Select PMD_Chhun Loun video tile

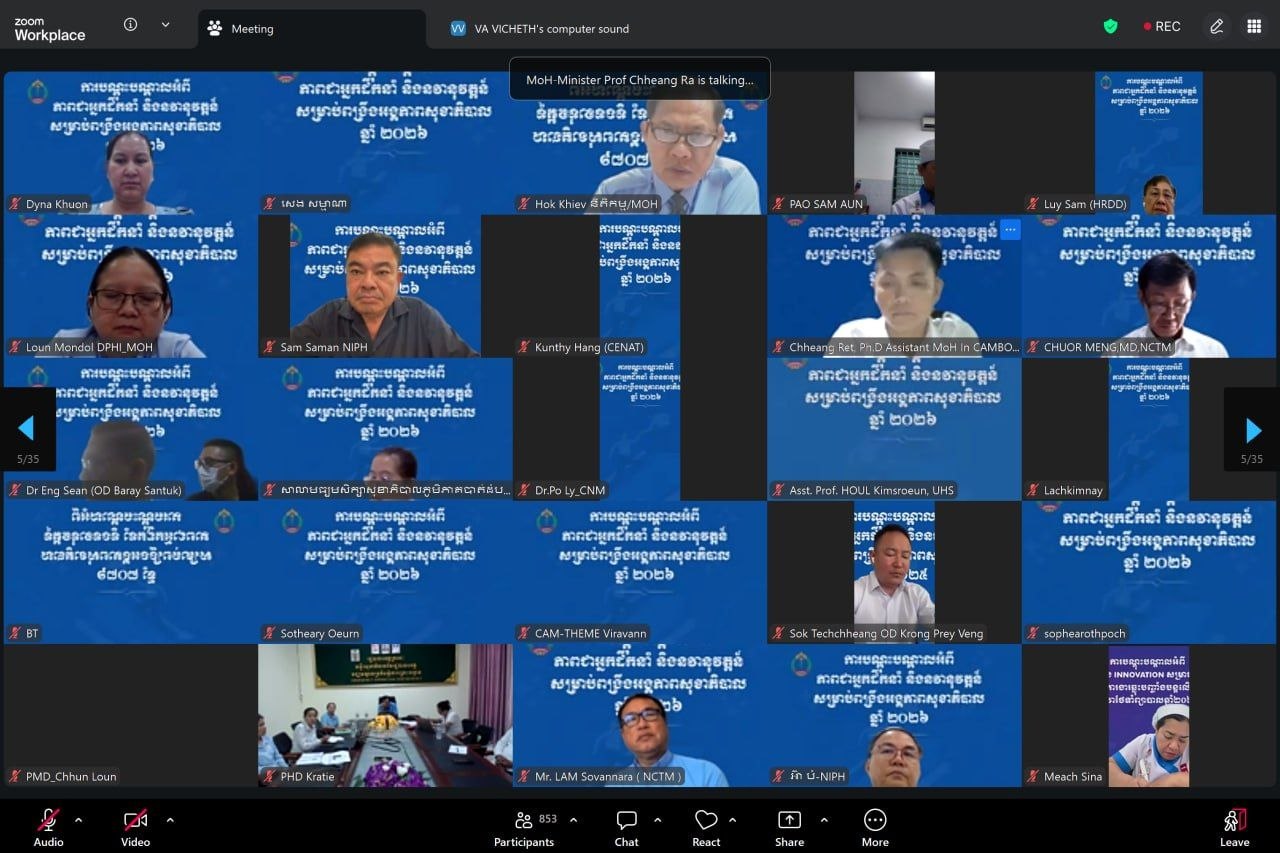[131, 715]
